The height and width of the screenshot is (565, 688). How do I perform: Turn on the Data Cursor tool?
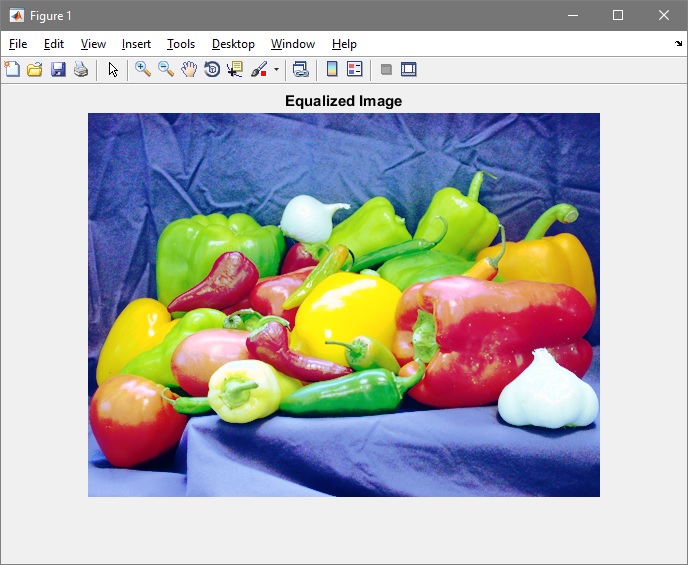(x=235, y=69)
